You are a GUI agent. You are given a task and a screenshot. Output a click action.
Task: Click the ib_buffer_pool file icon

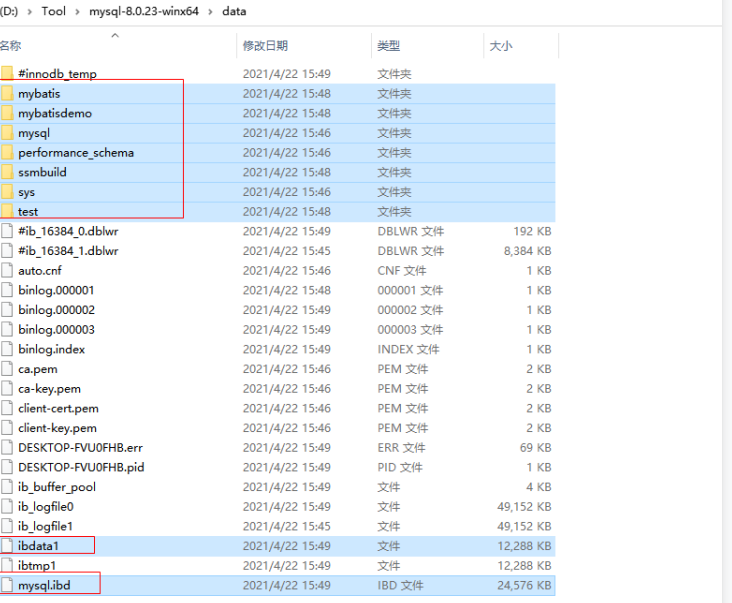coord(7,486)
